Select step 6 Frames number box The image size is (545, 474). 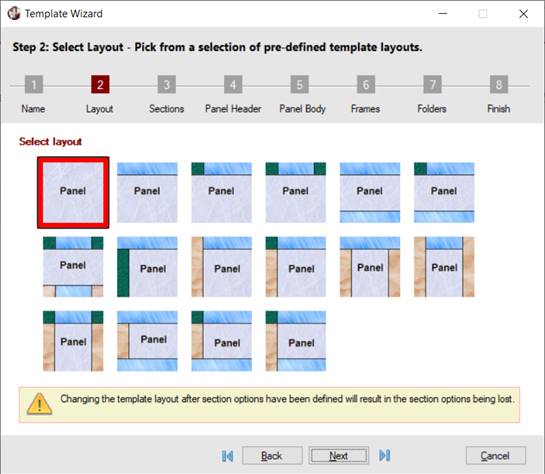(x=366, y=84)
